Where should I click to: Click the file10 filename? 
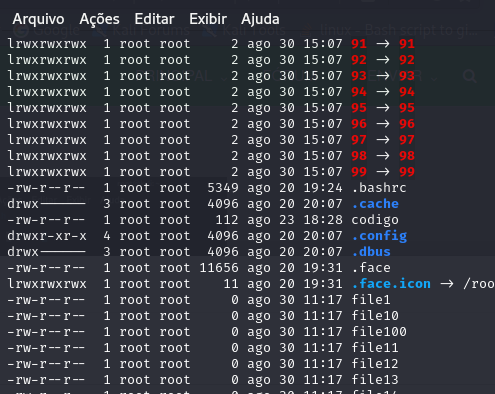pyautogui.click(x=375, y=316)
